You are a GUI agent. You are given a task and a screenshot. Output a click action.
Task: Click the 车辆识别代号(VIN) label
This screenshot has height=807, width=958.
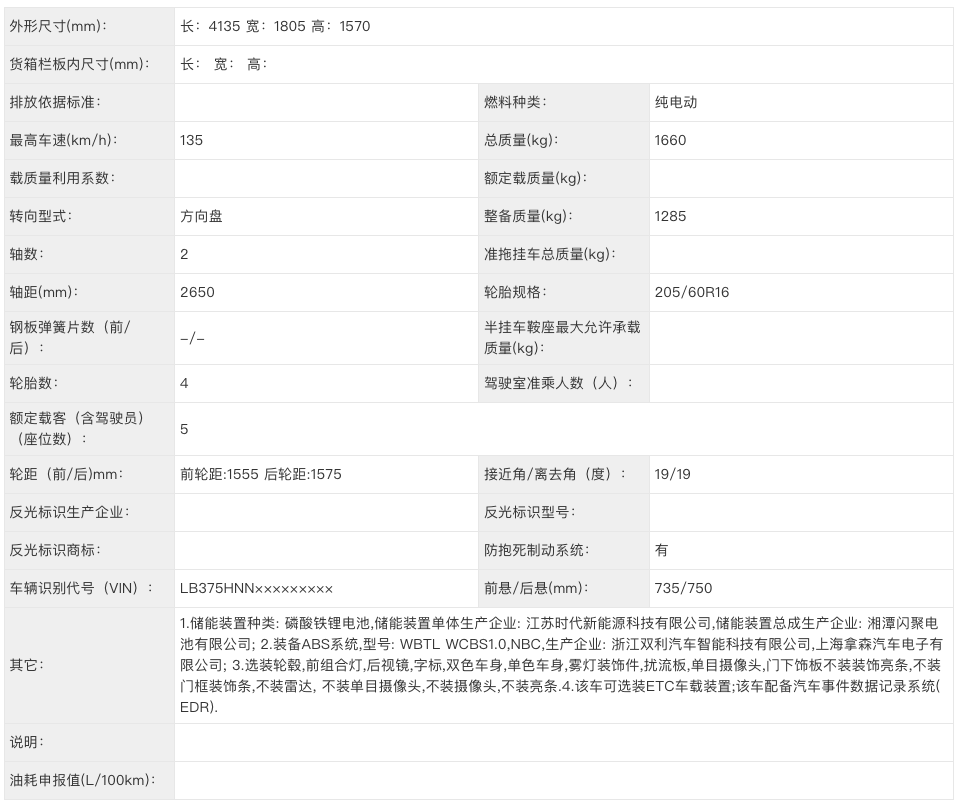[x=81, y=588]
